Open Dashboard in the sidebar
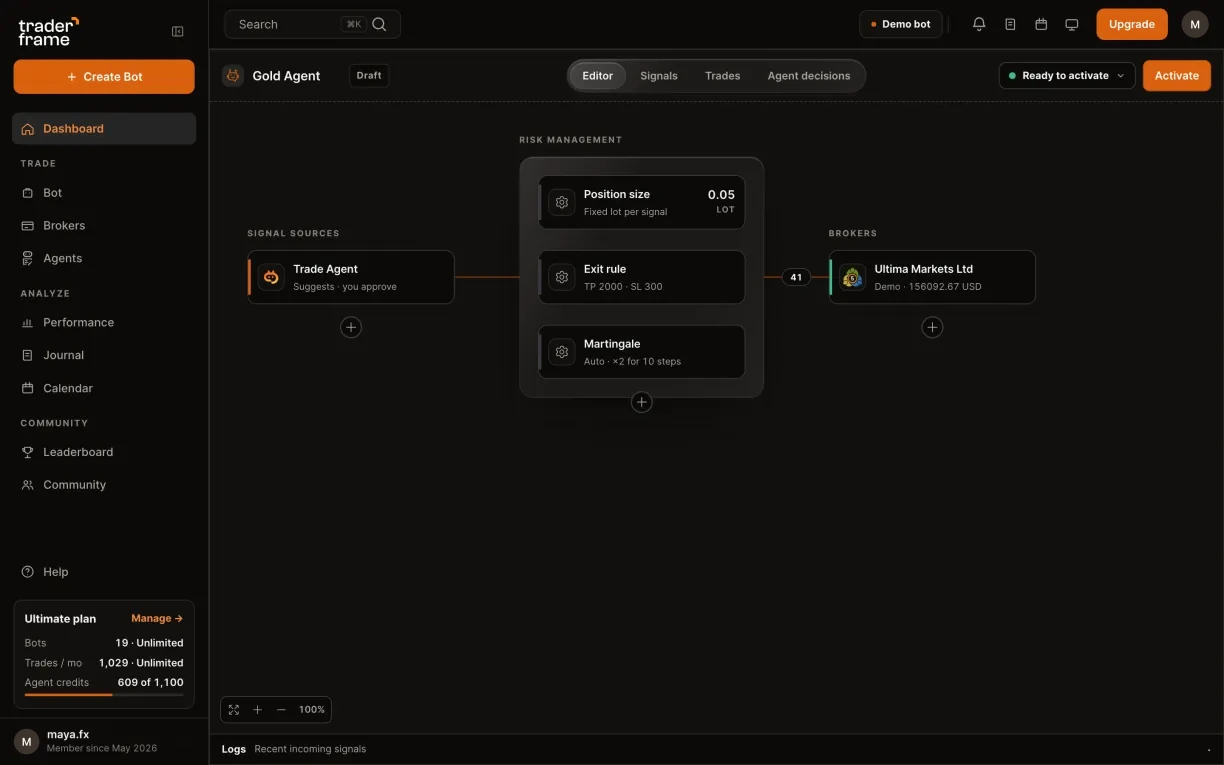This screenshot has width=1224, height=765. coord(104,128)
